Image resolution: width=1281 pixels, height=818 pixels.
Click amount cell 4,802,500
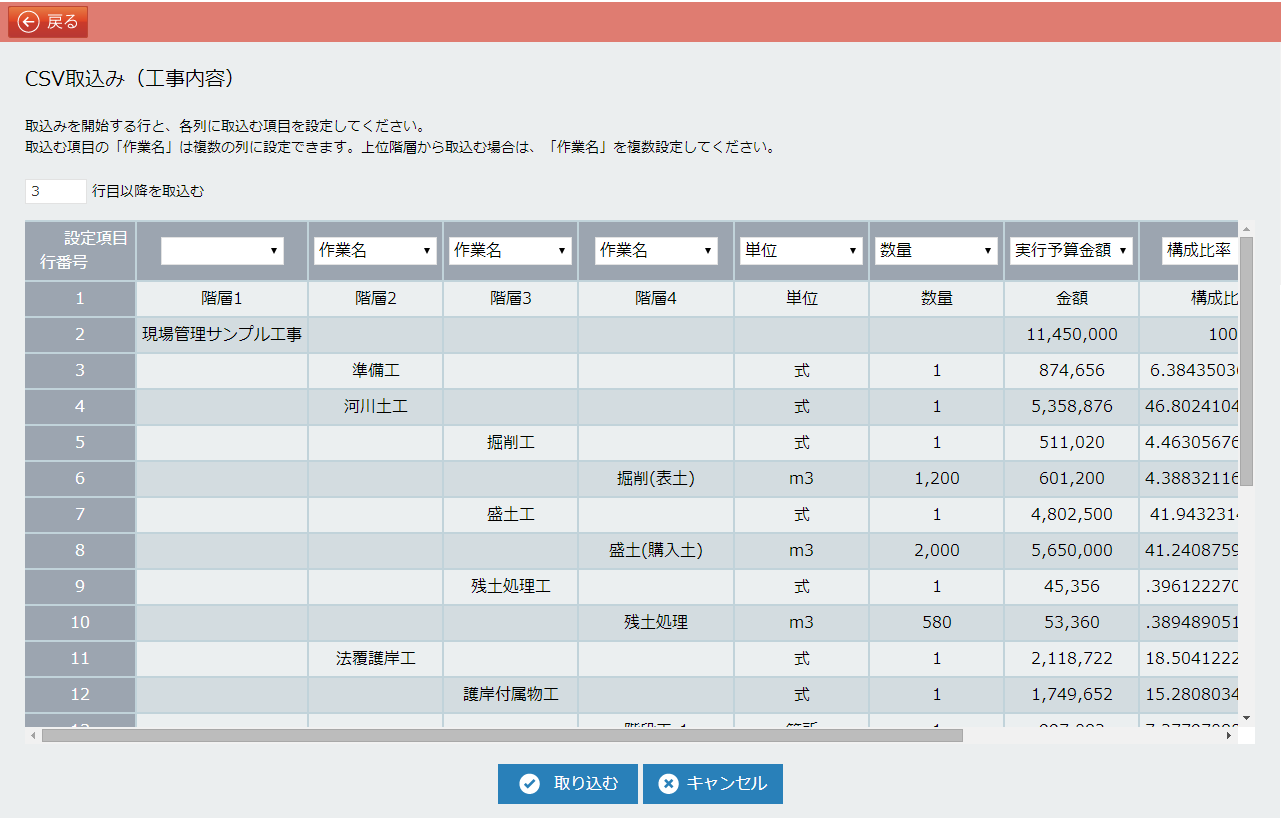[1071, 514]
